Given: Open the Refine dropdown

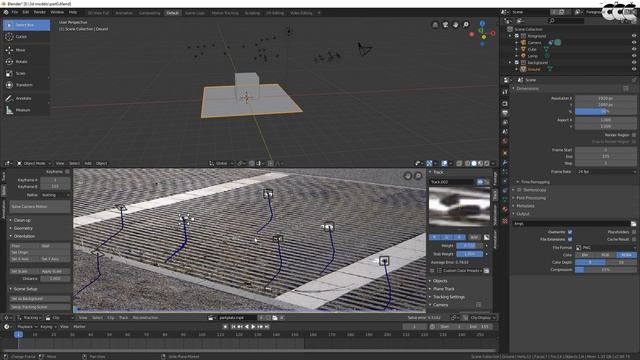Looking at the screenshot, I should 55,195.
